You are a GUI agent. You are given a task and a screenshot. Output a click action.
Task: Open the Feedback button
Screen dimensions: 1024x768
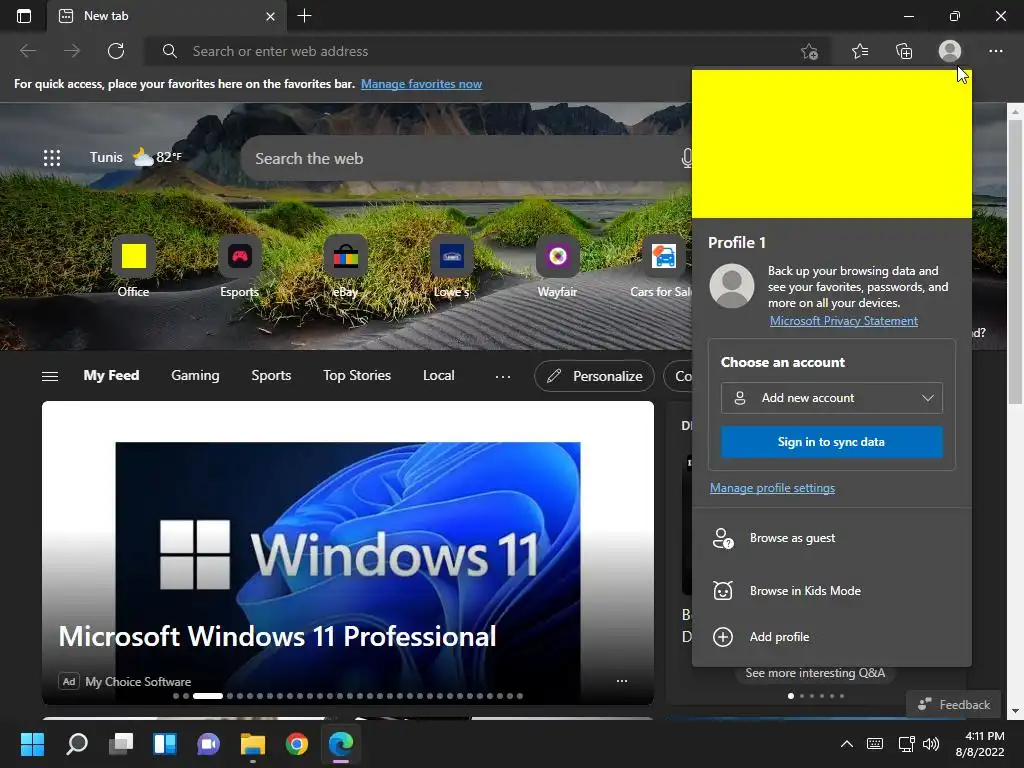[953, 705]
